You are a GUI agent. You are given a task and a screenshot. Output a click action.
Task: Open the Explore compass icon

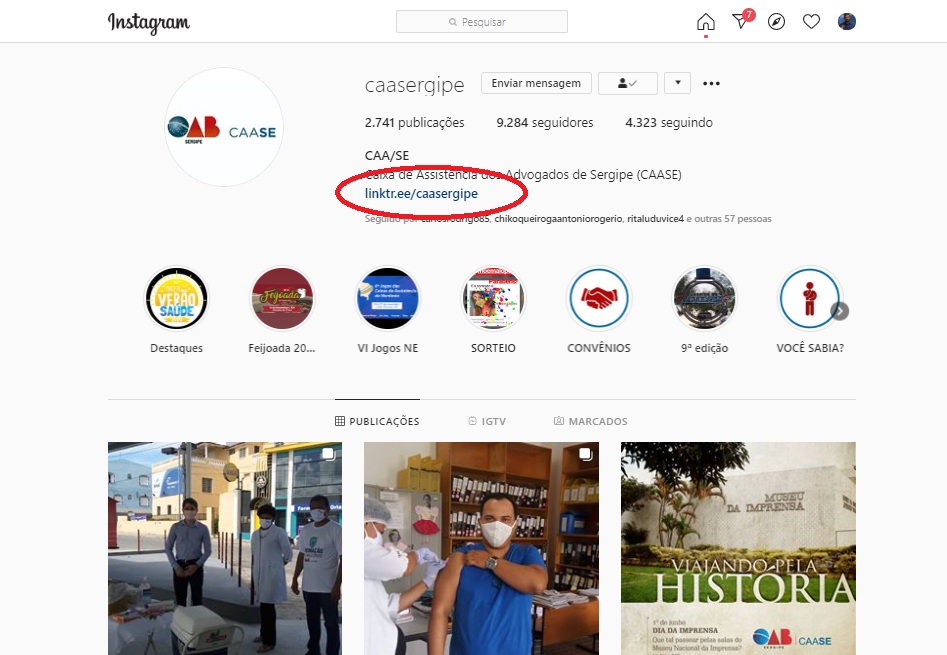(x=776, y=22)
